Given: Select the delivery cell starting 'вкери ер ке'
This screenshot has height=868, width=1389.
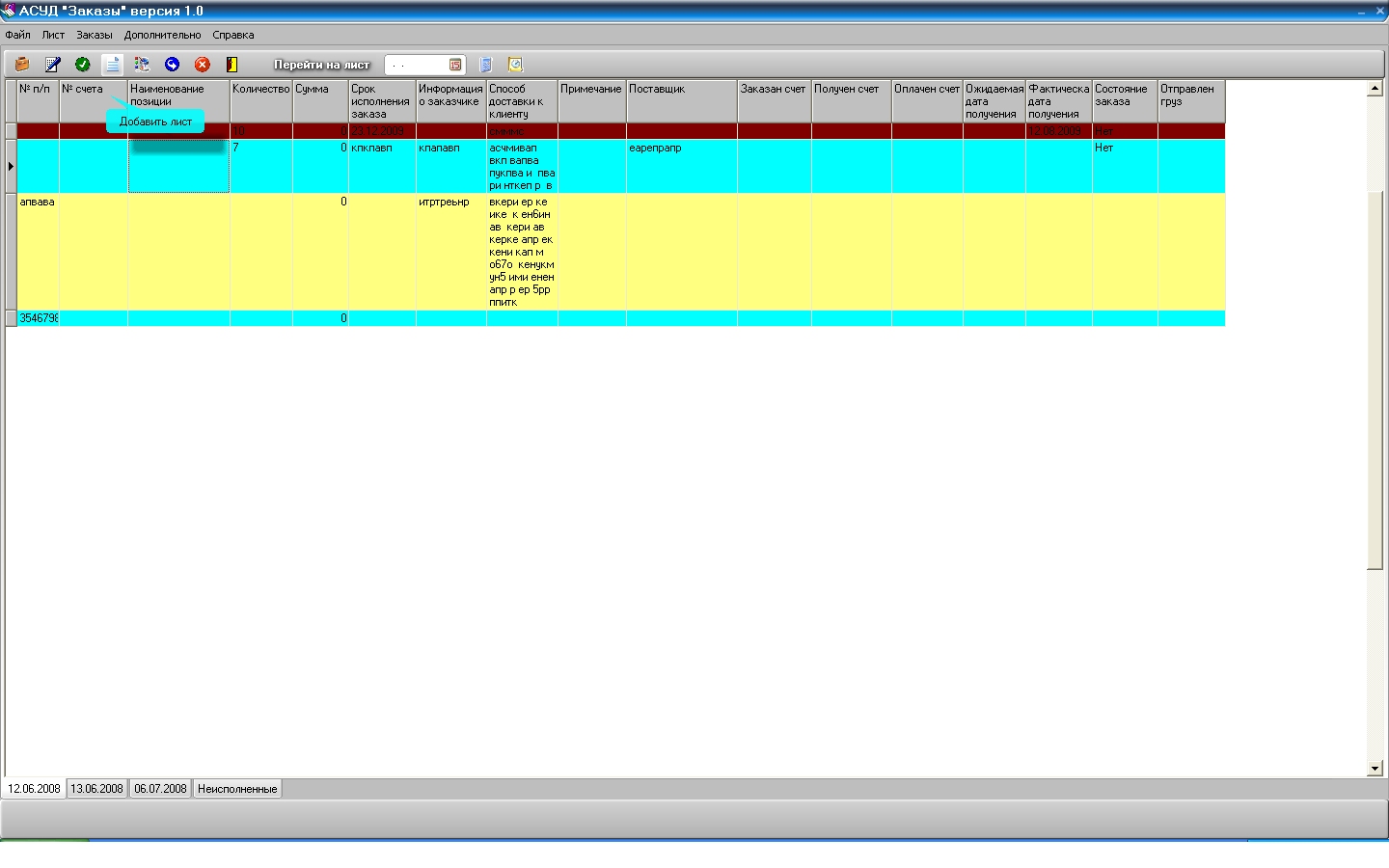Looking at the screenshot, I should [522, 252].
